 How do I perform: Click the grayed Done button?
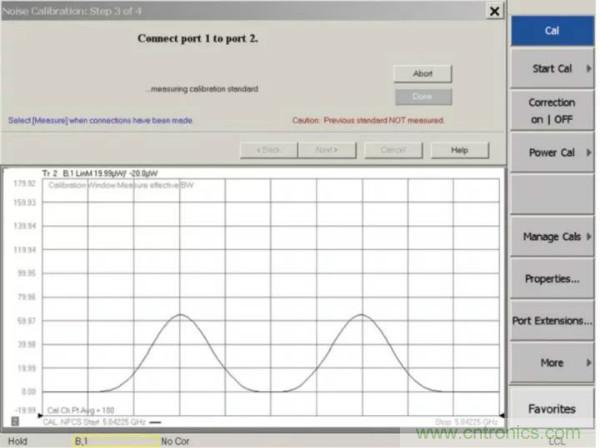pos(422,97)
